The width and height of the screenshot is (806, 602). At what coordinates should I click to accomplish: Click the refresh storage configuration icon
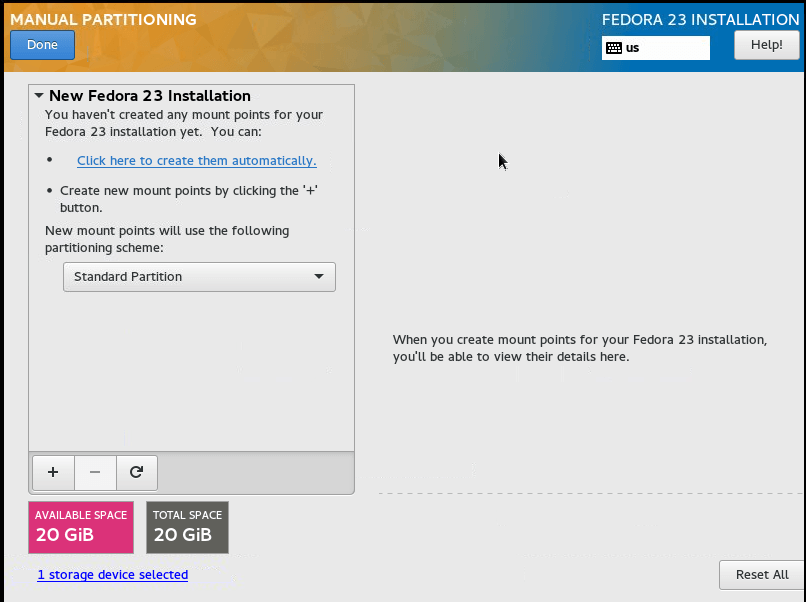pyautogui.click(x=137, y=472)
